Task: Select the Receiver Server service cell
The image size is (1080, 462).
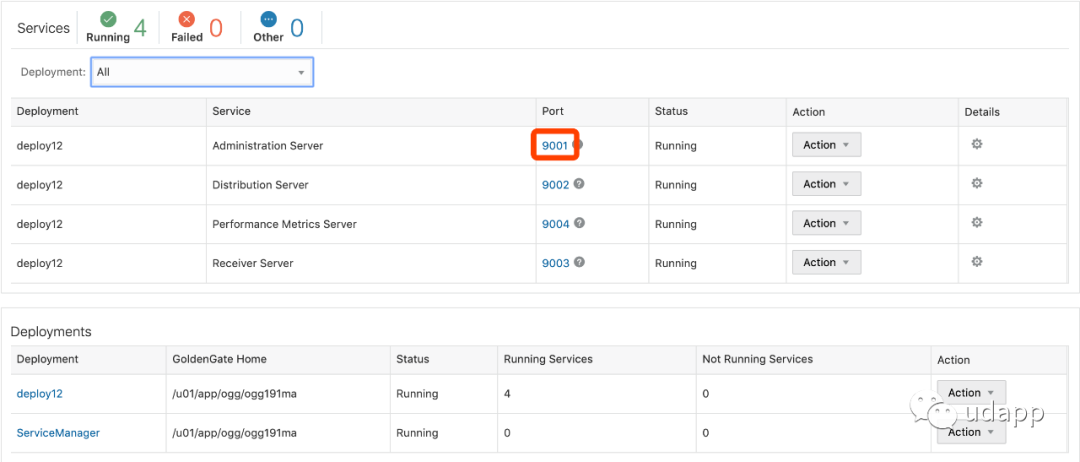Action: 371,264
